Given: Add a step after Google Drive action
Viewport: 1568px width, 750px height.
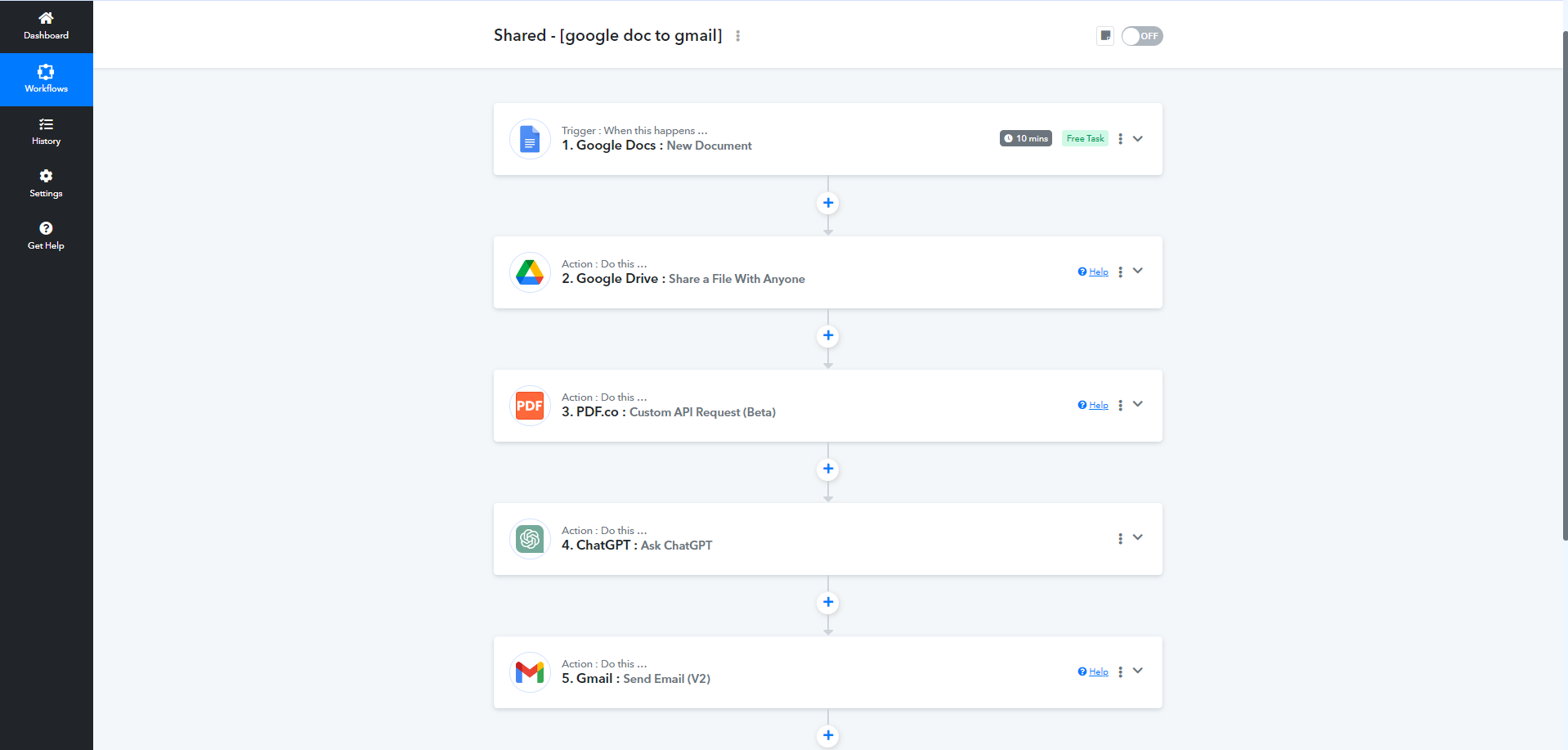Looking at the screenshot, I should 828,335.
